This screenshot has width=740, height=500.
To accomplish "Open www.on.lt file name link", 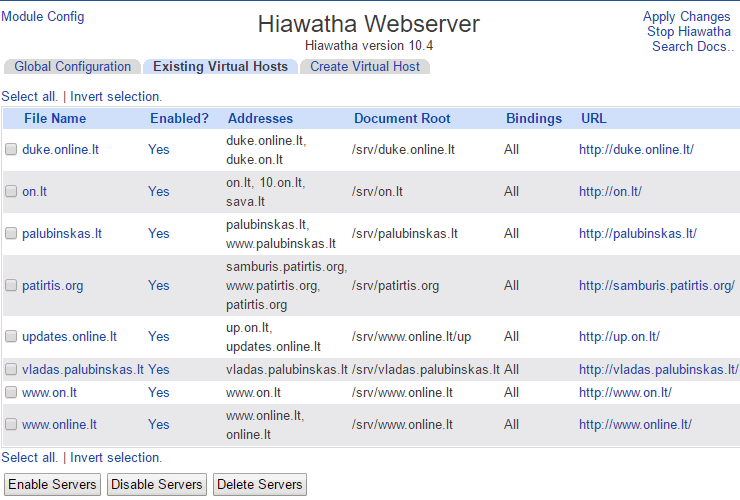I will (x=50, y=392).
